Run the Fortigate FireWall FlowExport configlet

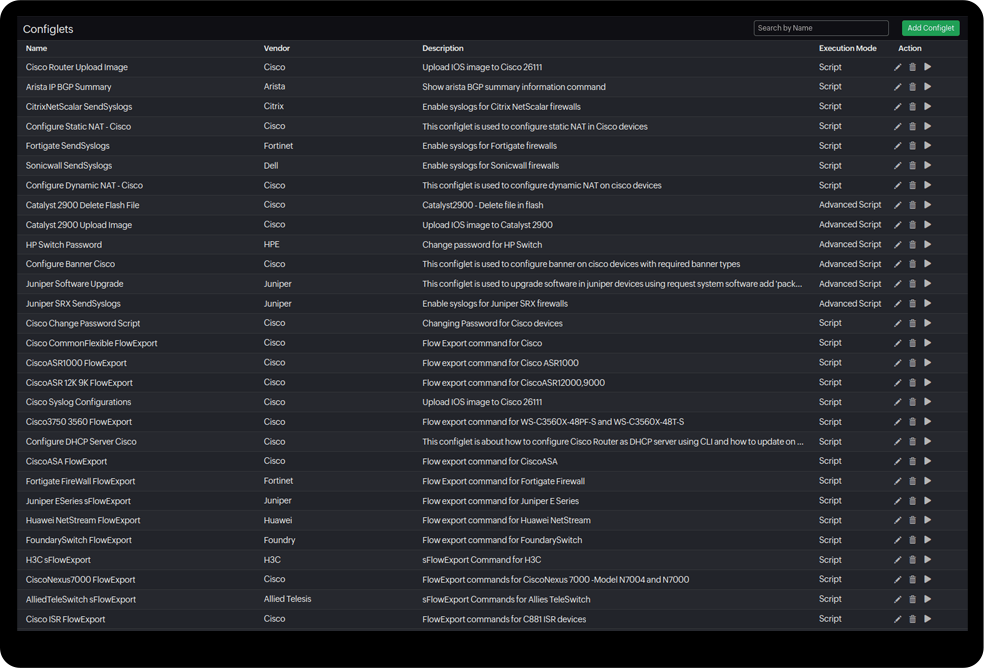tap(928, 481)
